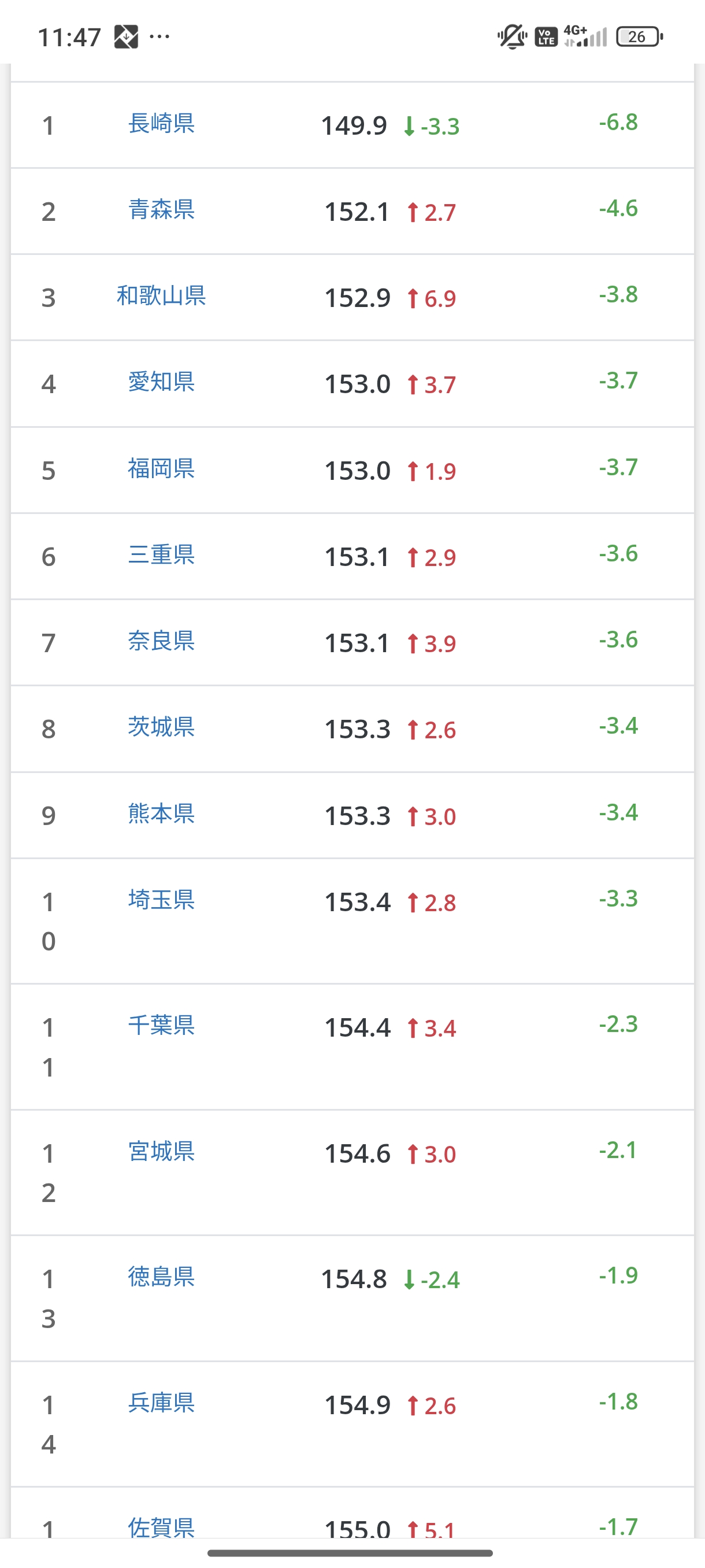Tap the app notification icon beside clock
Screen dimensions: 705x1568
126,37
